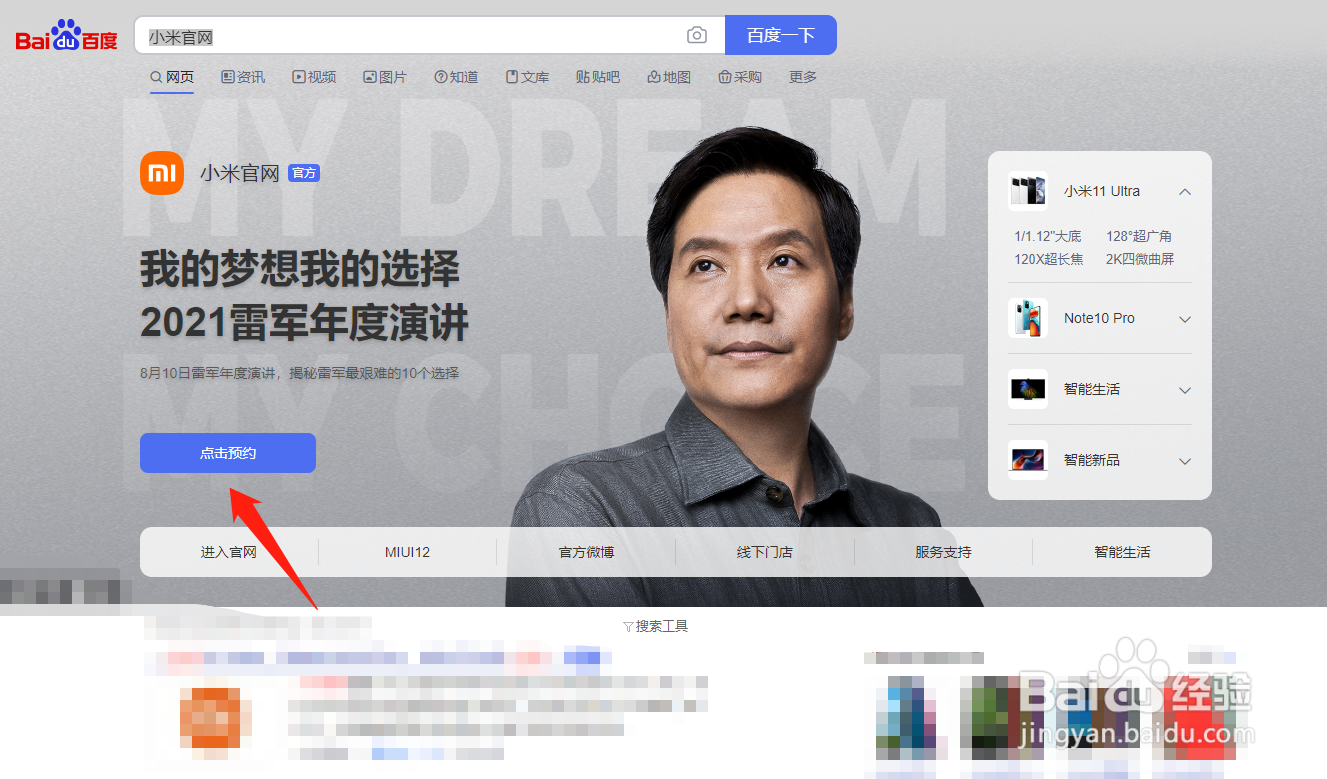Screen dimensions: 1327x779
Task: Click the 点击预约 reservation button
Action: [227, 453]
